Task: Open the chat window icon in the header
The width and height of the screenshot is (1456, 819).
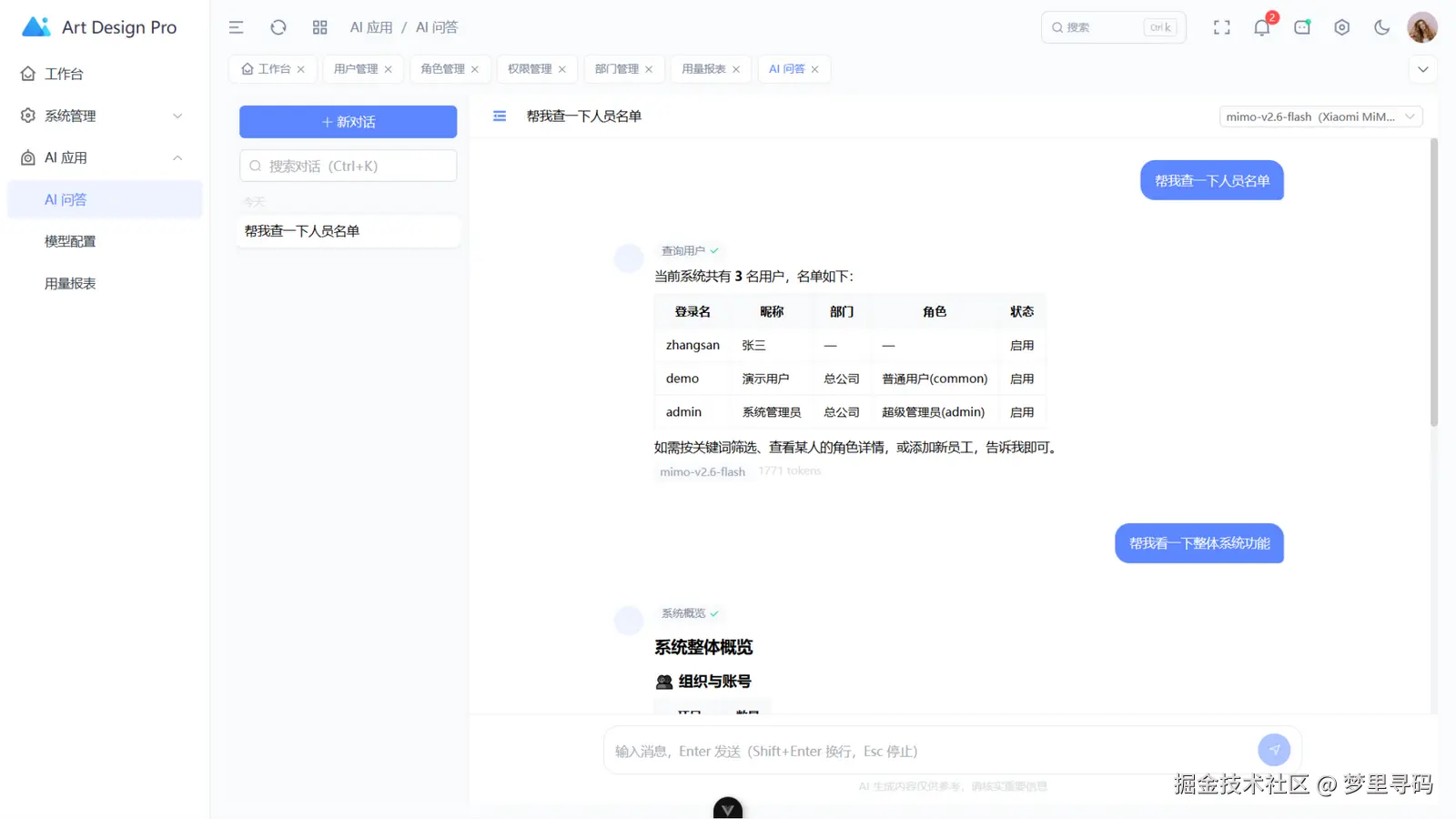Action: click(x=1302, y=27)
